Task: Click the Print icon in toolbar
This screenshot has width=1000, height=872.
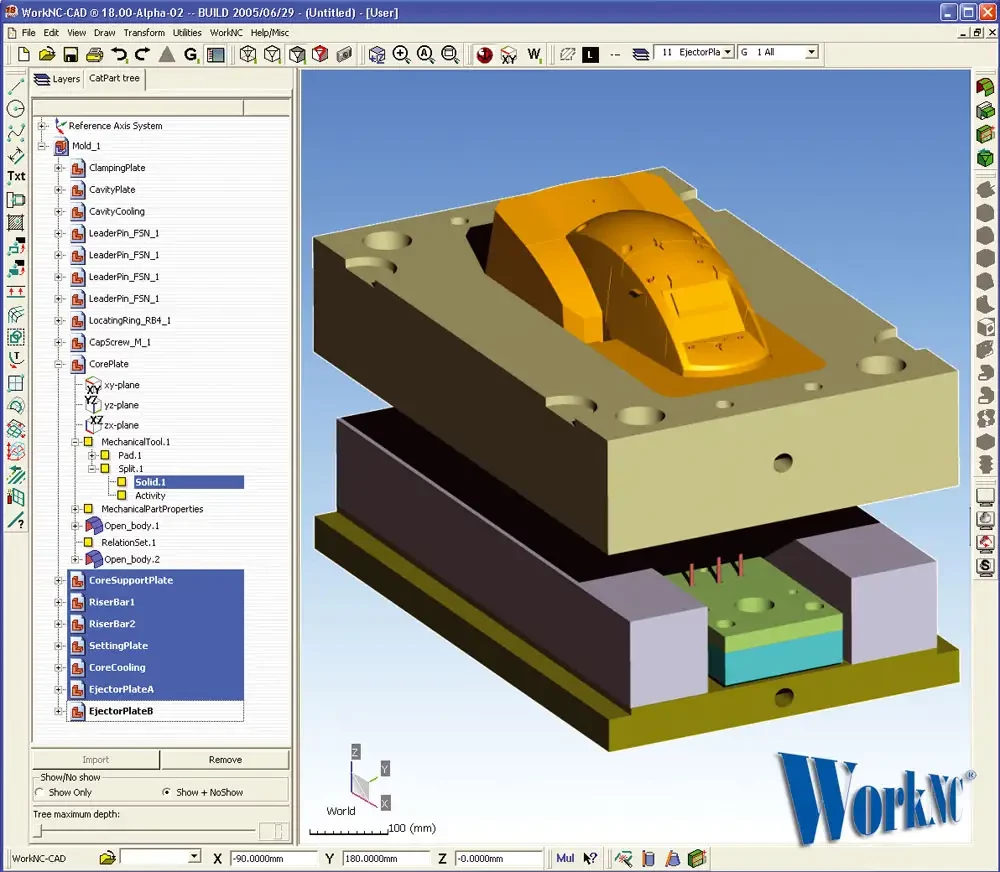Action: click(94, 54)
